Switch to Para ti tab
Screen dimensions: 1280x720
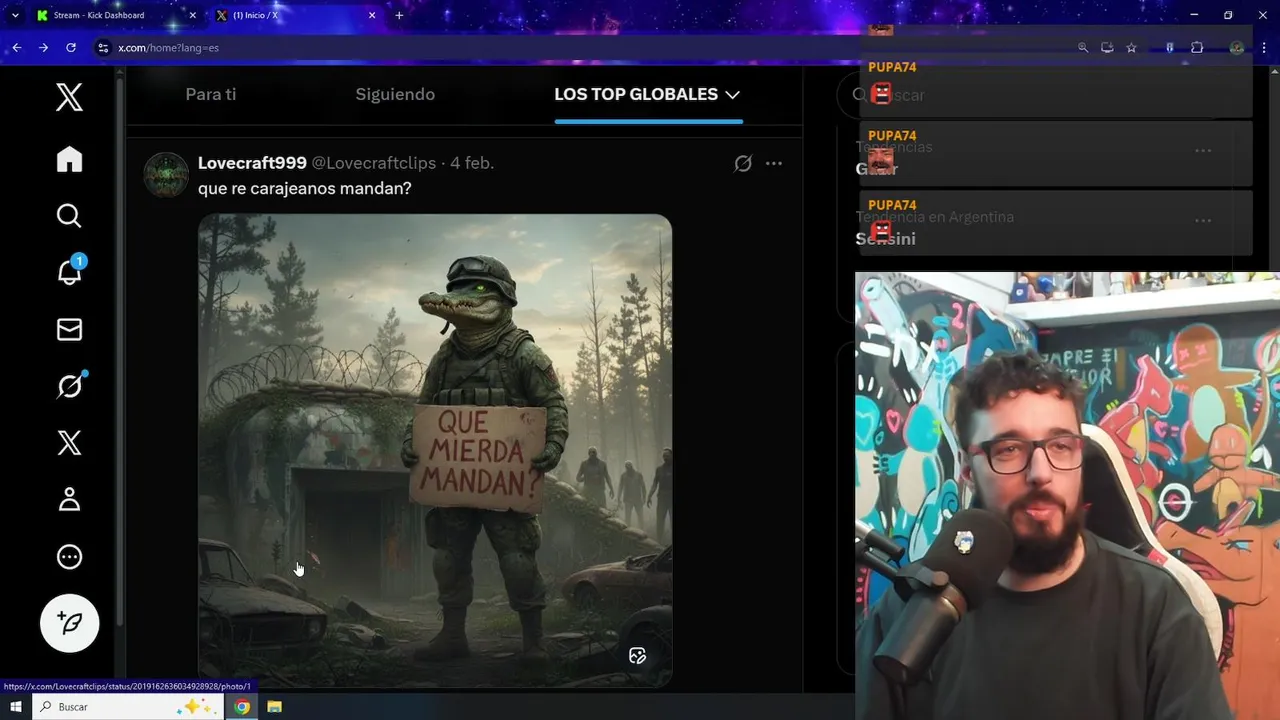211,94
